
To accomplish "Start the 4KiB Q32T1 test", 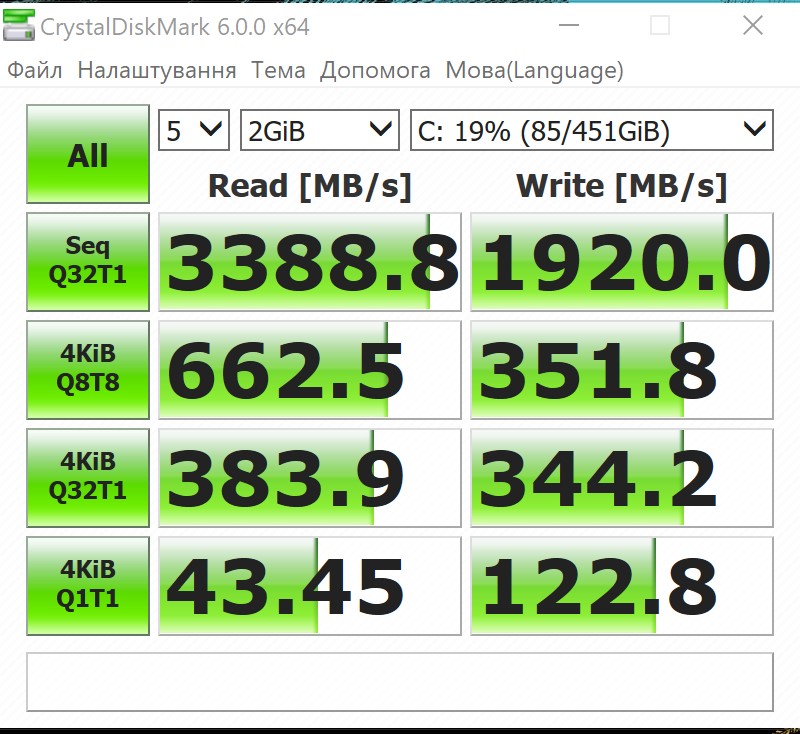I will 88,478.
